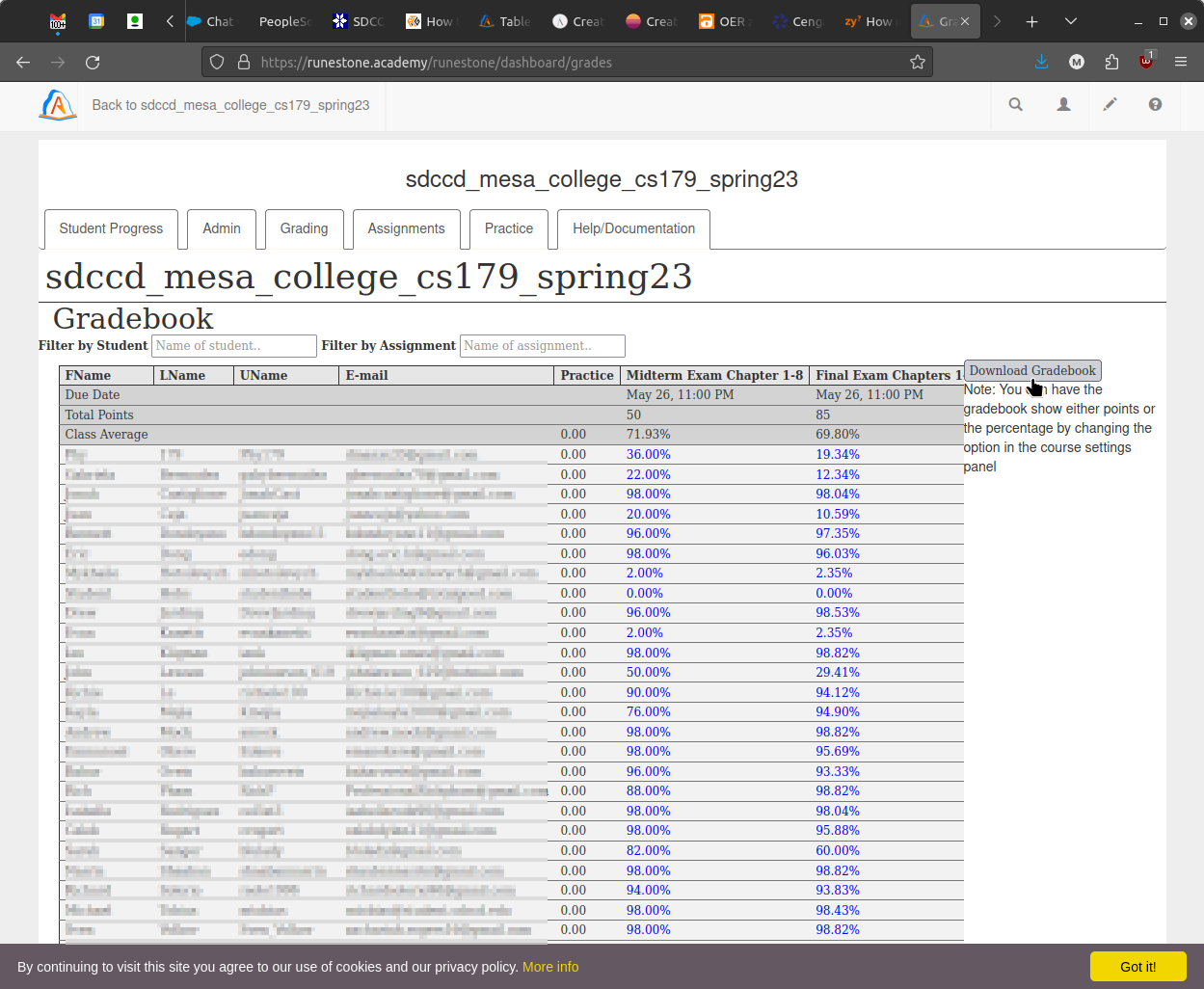
Task: Reload the current page
Action: [x=93, y=62]
